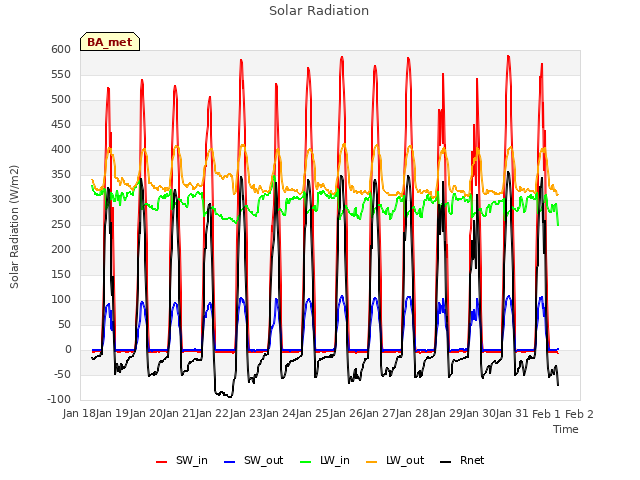This screenshot has width=640, height=480.
Task: Click the Solar Radiation (W/m2) axis label
Action: 14,227
